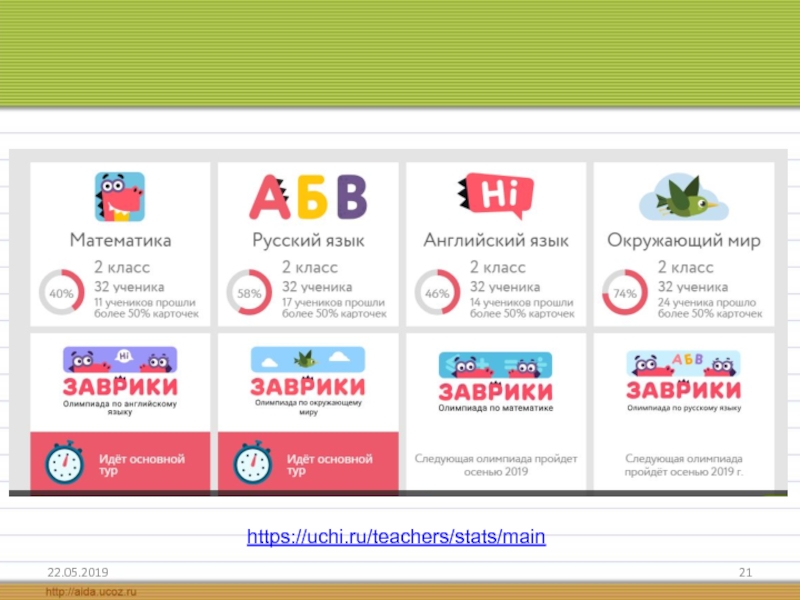This screenshot has height=600, width=800.
Task: Open the Окружающий мир subject title
Action: coord(684,240)
